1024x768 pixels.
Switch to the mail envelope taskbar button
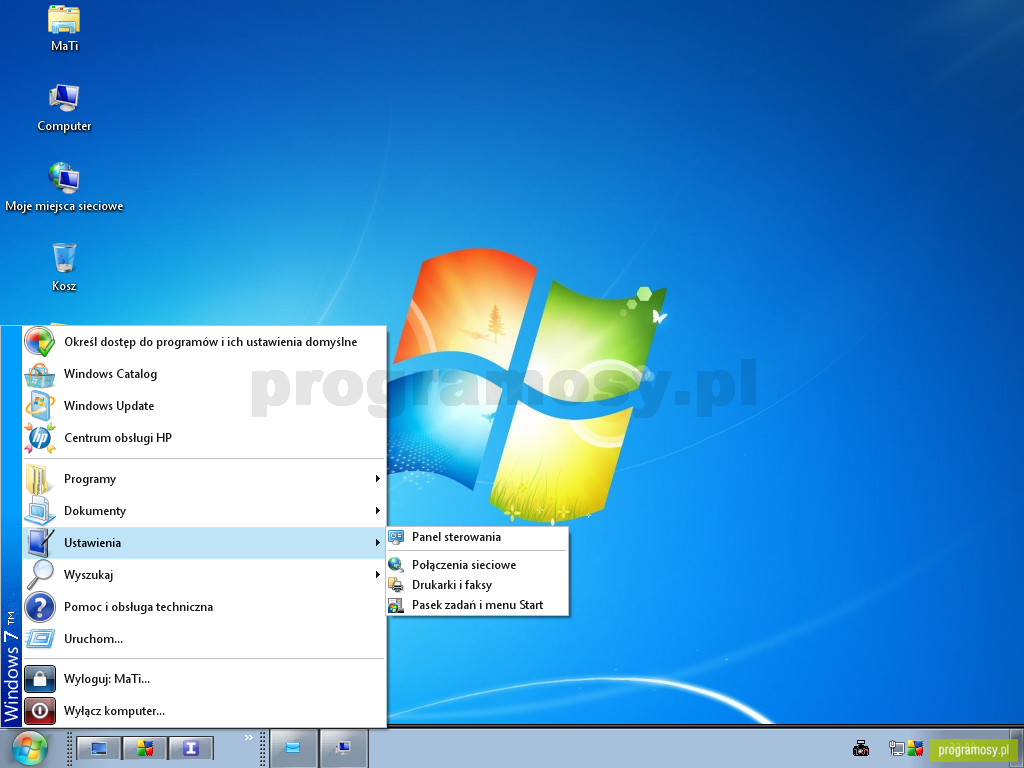pyautogui.click(x=293, y=748)
